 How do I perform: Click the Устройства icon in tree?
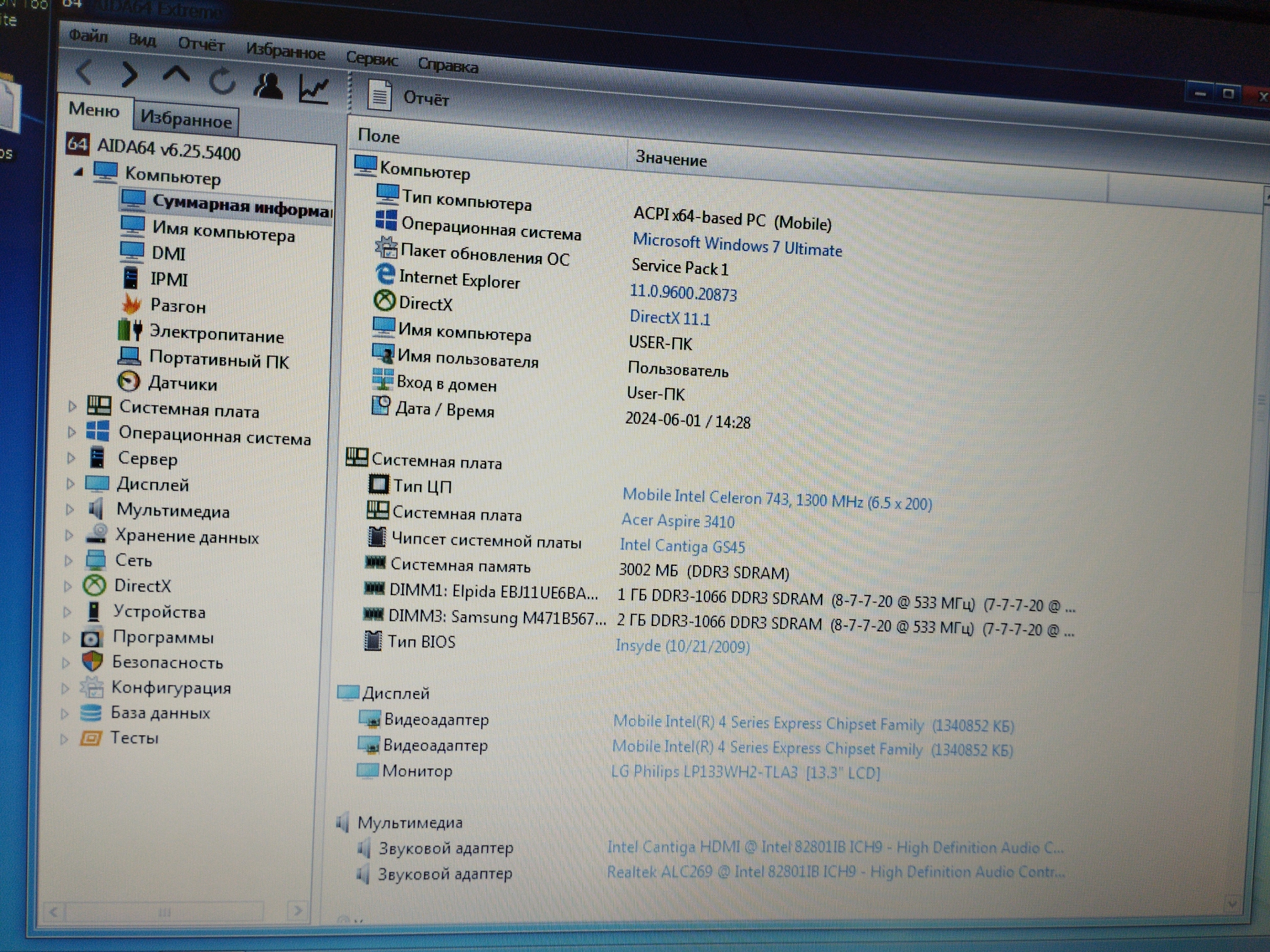94,611
